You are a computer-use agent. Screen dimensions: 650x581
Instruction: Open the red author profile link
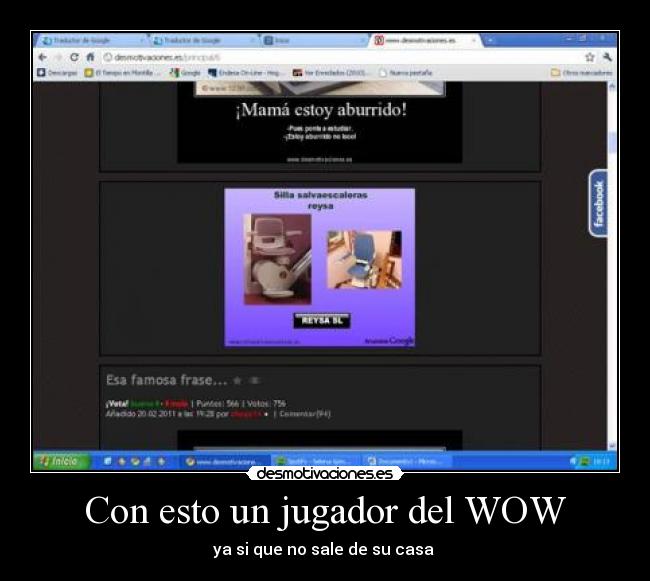[246, 414]
